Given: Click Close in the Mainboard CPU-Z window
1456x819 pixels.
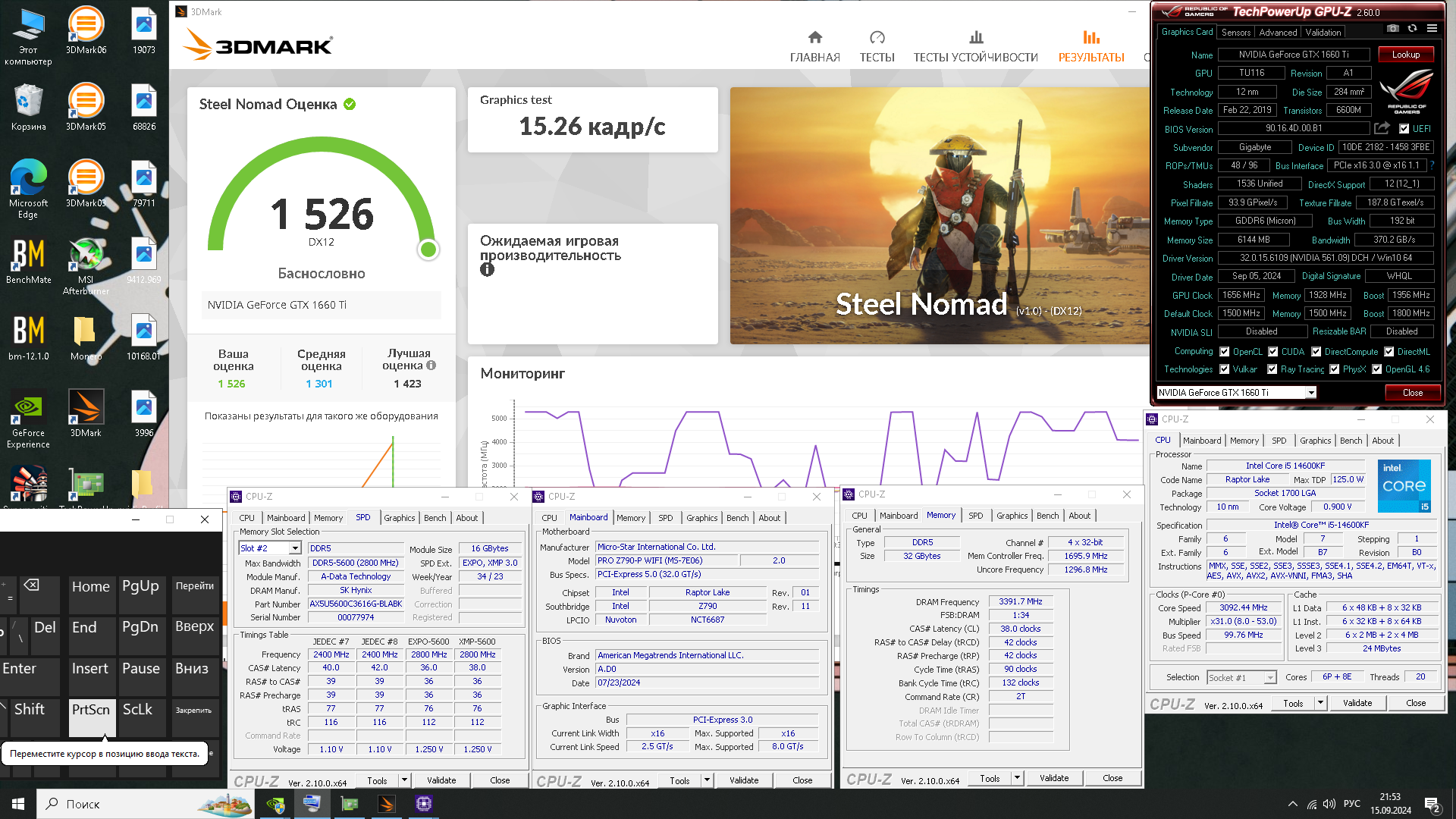Looking at the screenshot, I should click(802, 780).
